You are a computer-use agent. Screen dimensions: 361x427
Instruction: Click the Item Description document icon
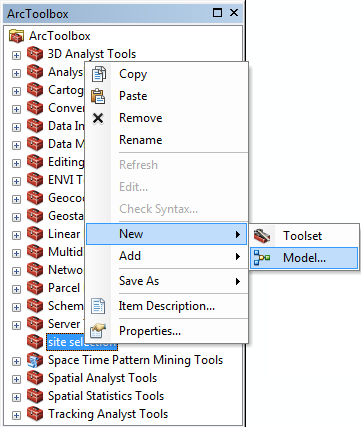click(98, 306)
